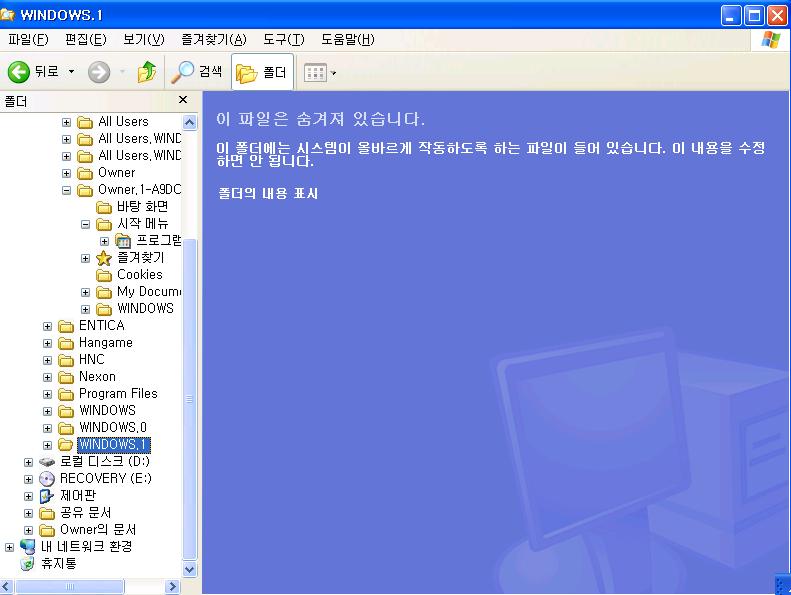791x595 pixels.
Task: Select the 프로그램 folder icon
Action: (x=123, y=241)
